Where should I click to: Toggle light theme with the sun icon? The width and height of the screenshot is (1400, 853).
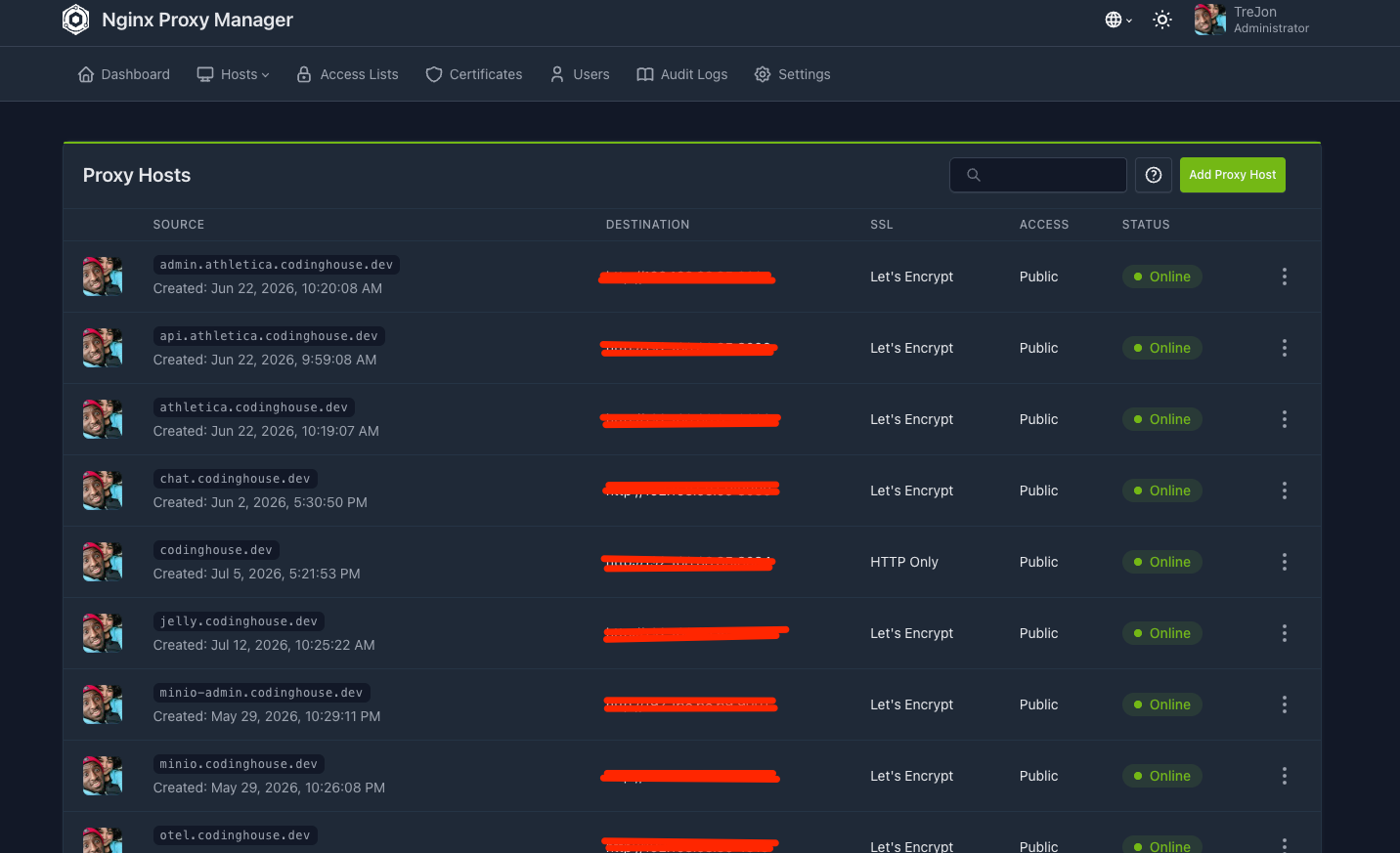[1162, 20]
